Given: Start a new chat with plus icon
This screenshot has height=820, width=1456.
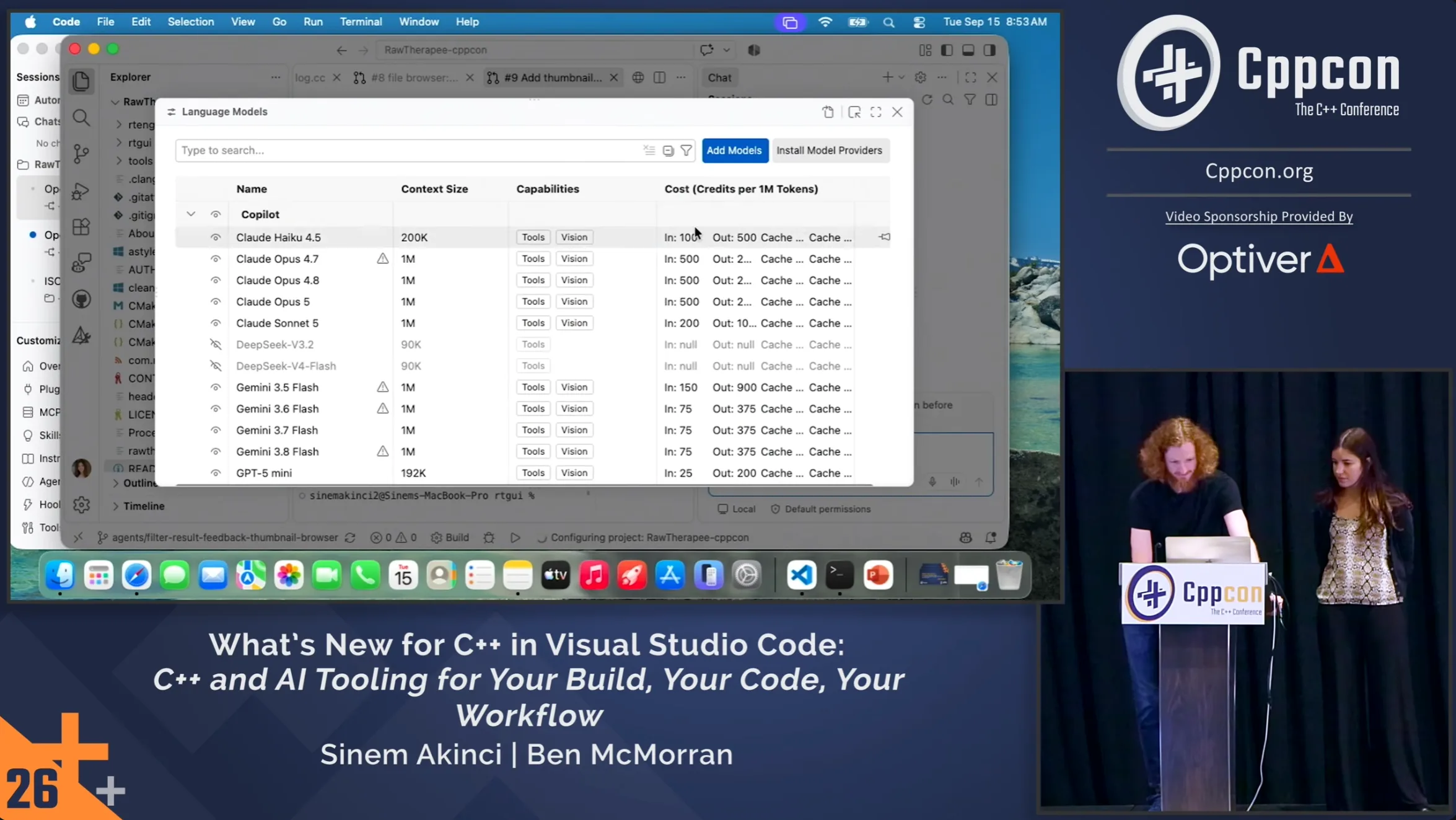Looking at the screenshot, I should [887, 77].
